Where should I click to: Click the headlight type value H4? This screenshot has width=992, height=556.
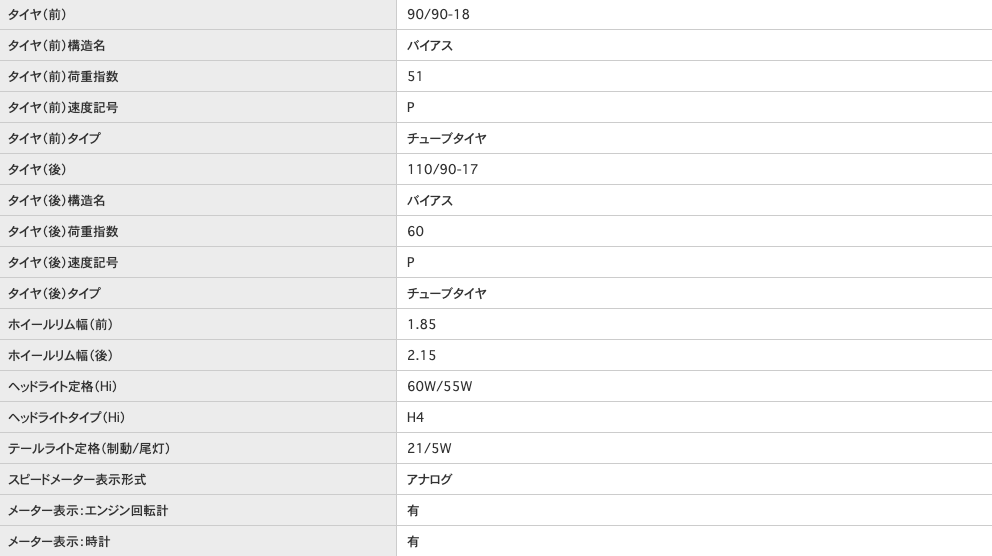pyautogui.click(x=415, y=418)
